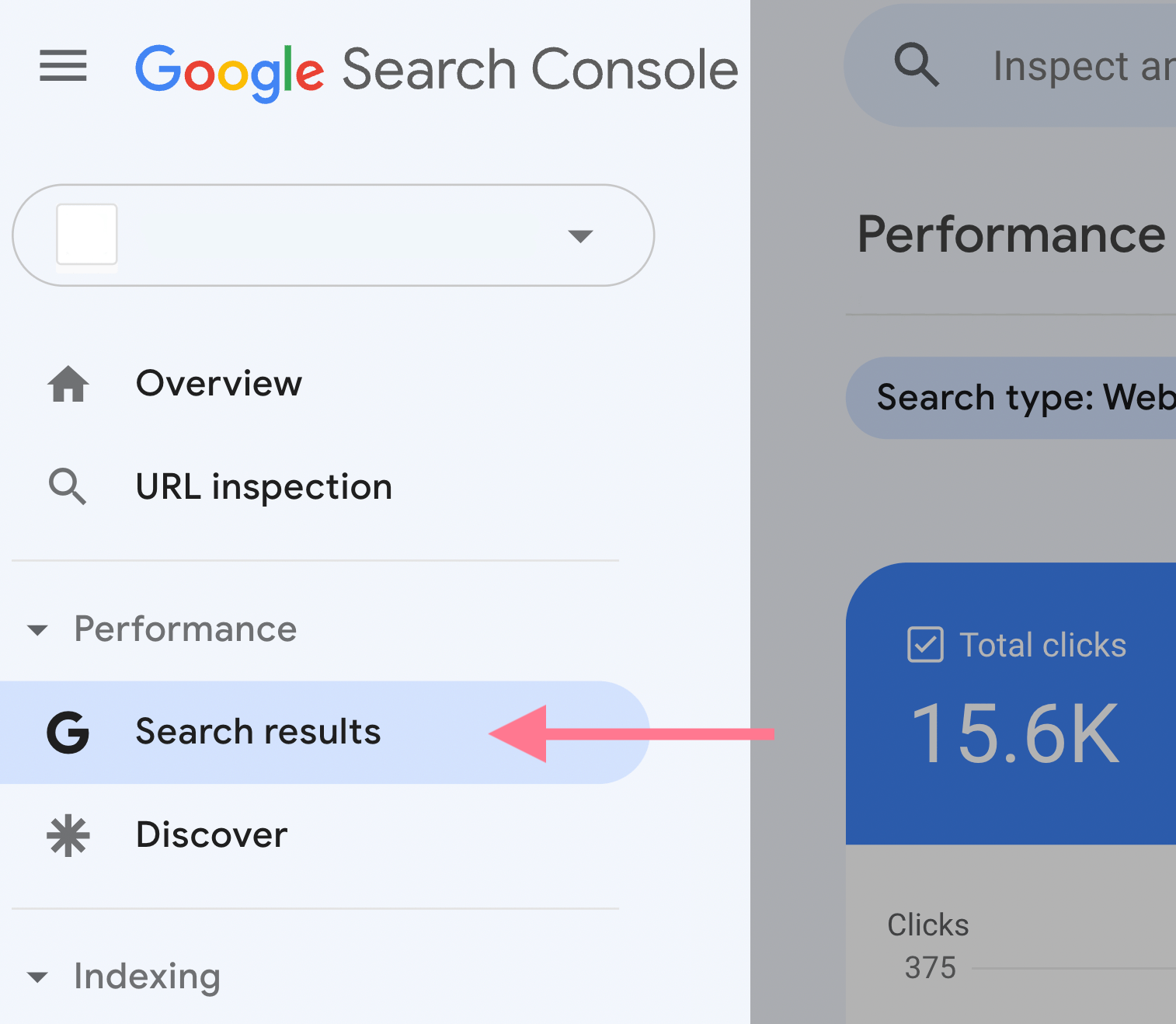The width and height of the screenshot is (1176, 1024).
Task: Select the URL inspection magnifier icon
Action: pos(68,486)
